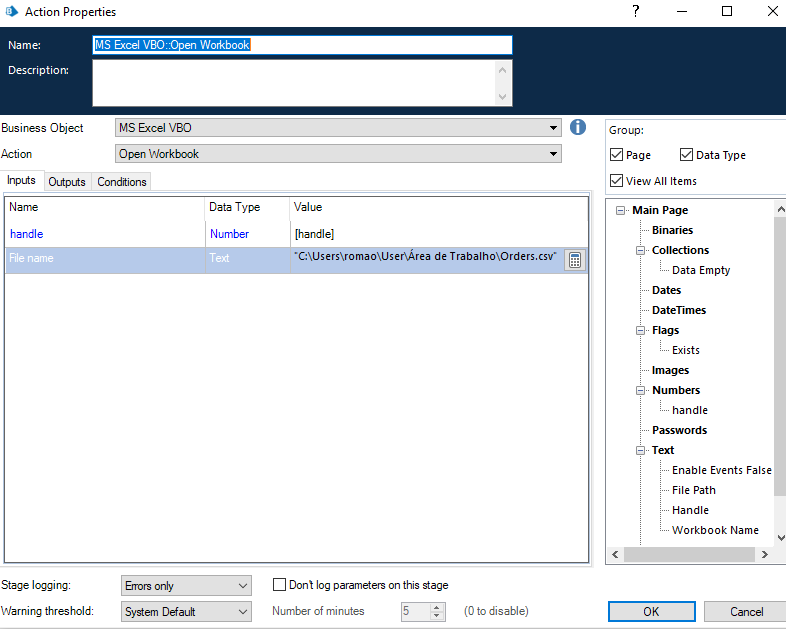Open the Stage logging dropdown
Screen dimensions: 786x629
click(x=244, y=586)
